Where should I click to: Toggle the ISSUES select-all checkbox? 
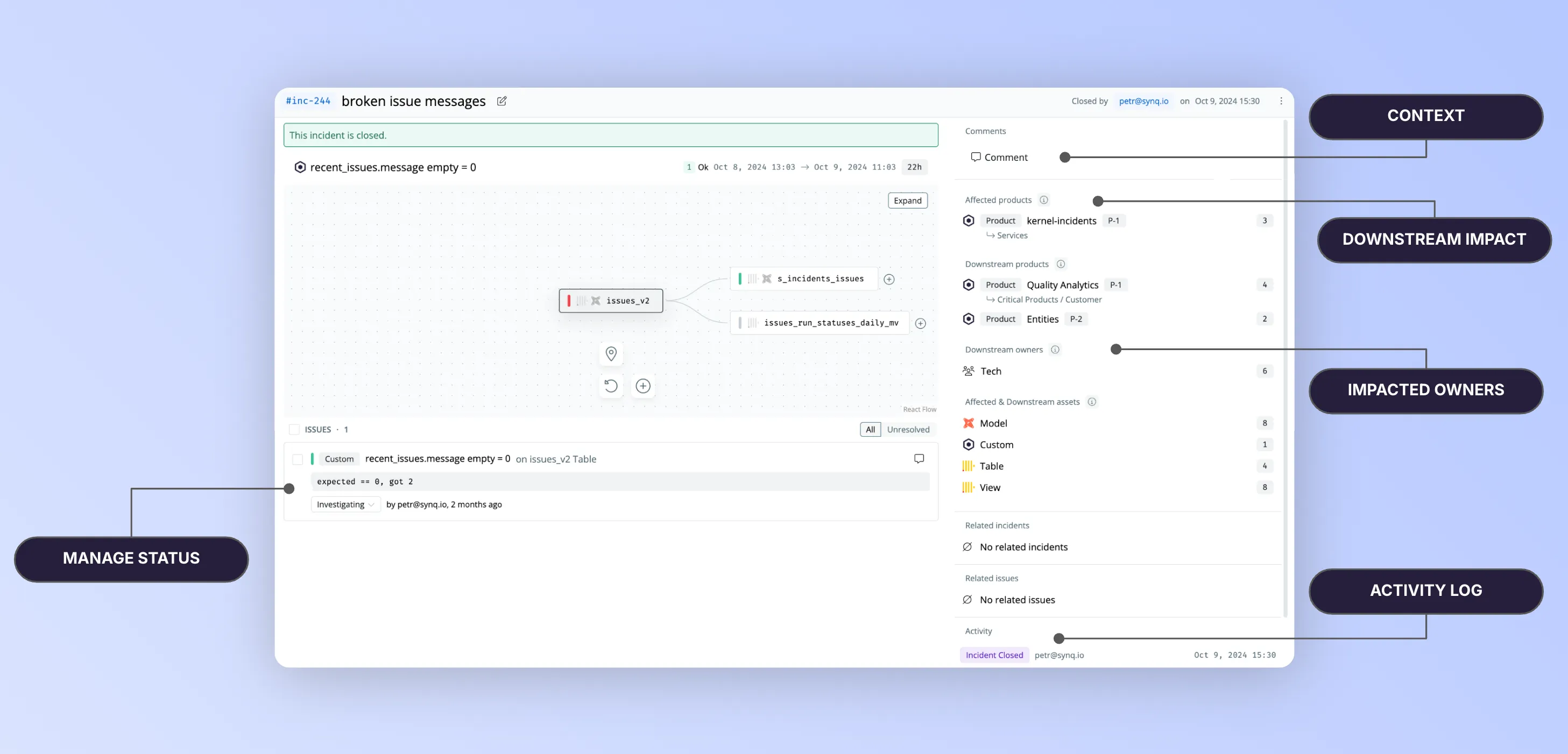pyautogui.click(x=295, y=430)
